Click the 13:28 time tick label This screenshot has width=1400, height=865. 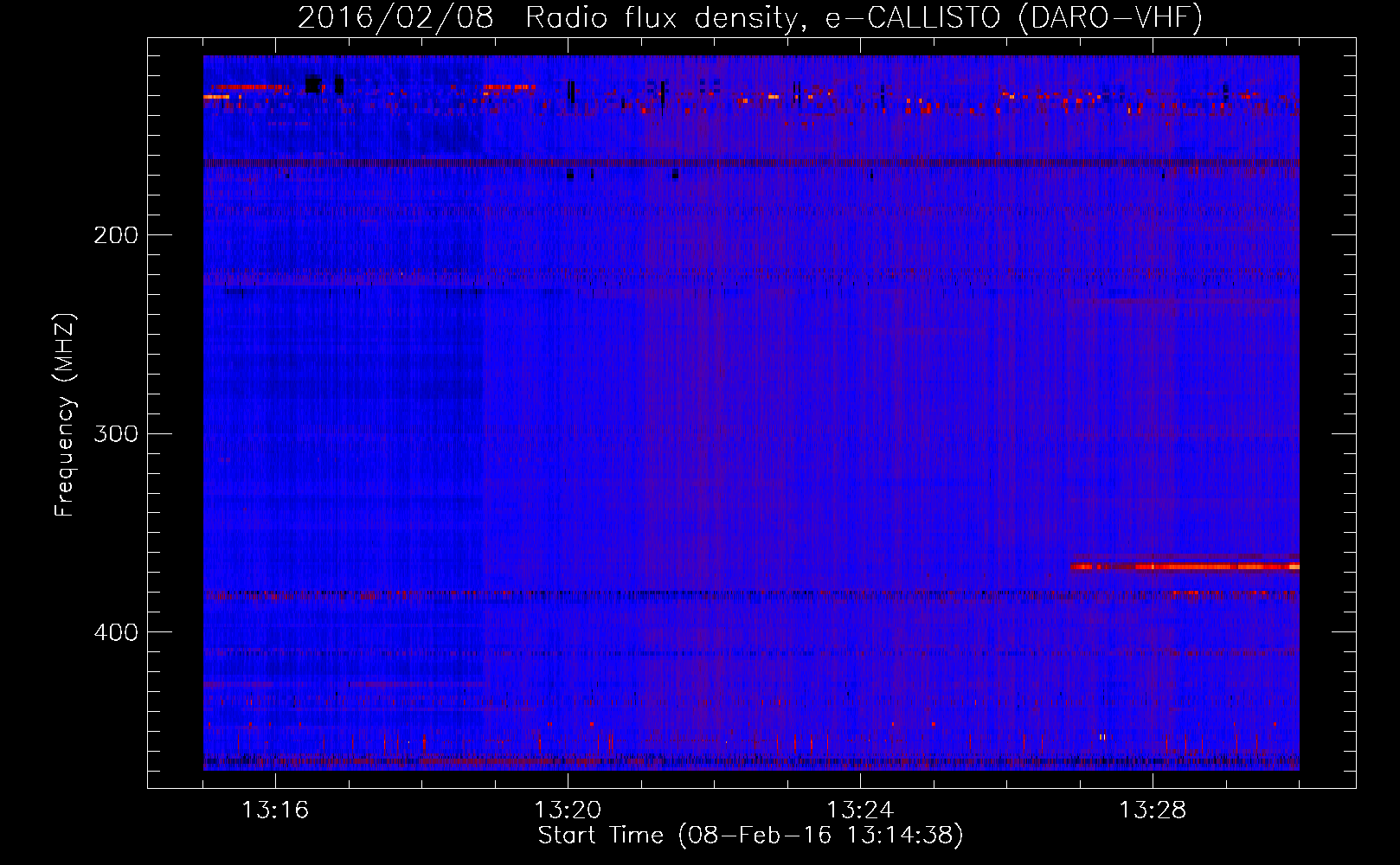(x=1153, y=810)
